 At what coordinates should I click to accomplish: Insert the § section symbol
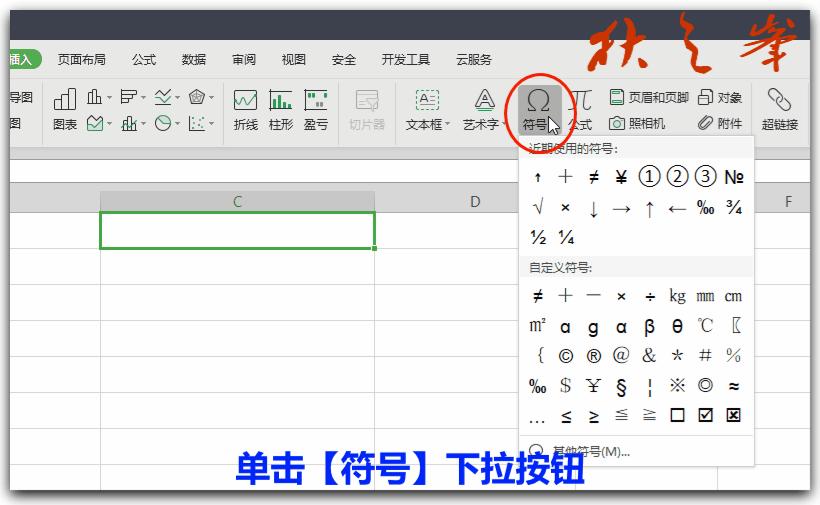tap(621, 387)
